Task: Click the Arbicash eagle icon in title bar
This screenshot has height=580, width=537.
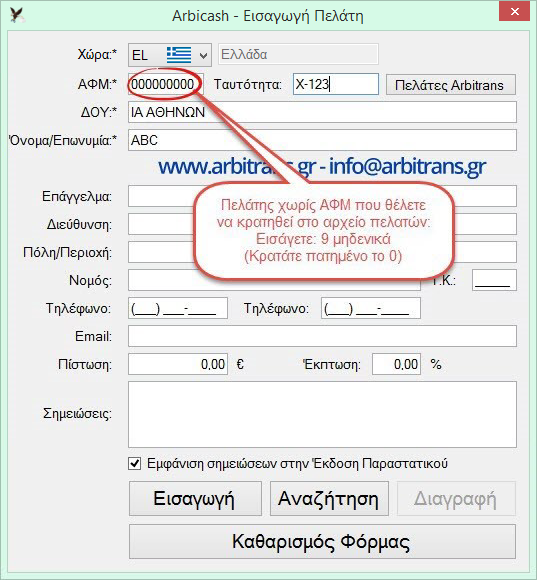Action: (x=17, y=15)
